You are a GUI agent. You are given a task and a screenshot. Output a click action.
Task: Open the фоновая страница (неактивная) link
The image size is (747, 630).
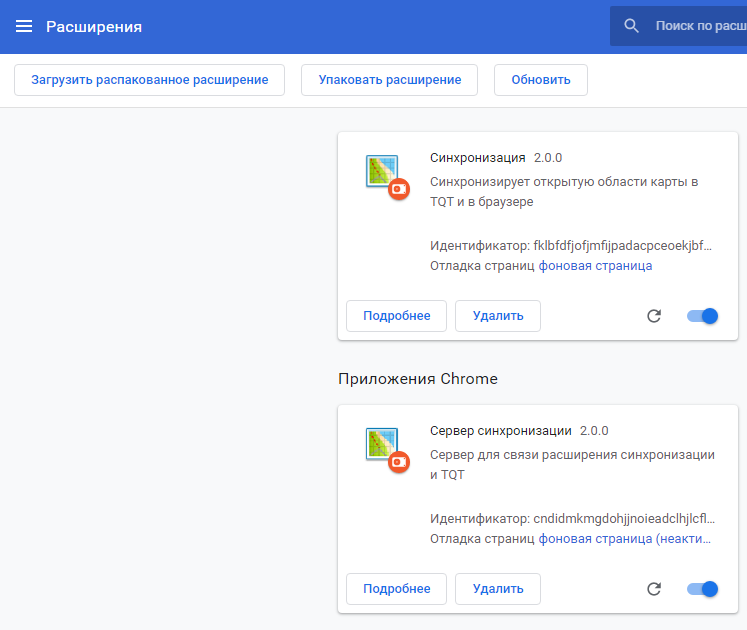click(625, 539)
